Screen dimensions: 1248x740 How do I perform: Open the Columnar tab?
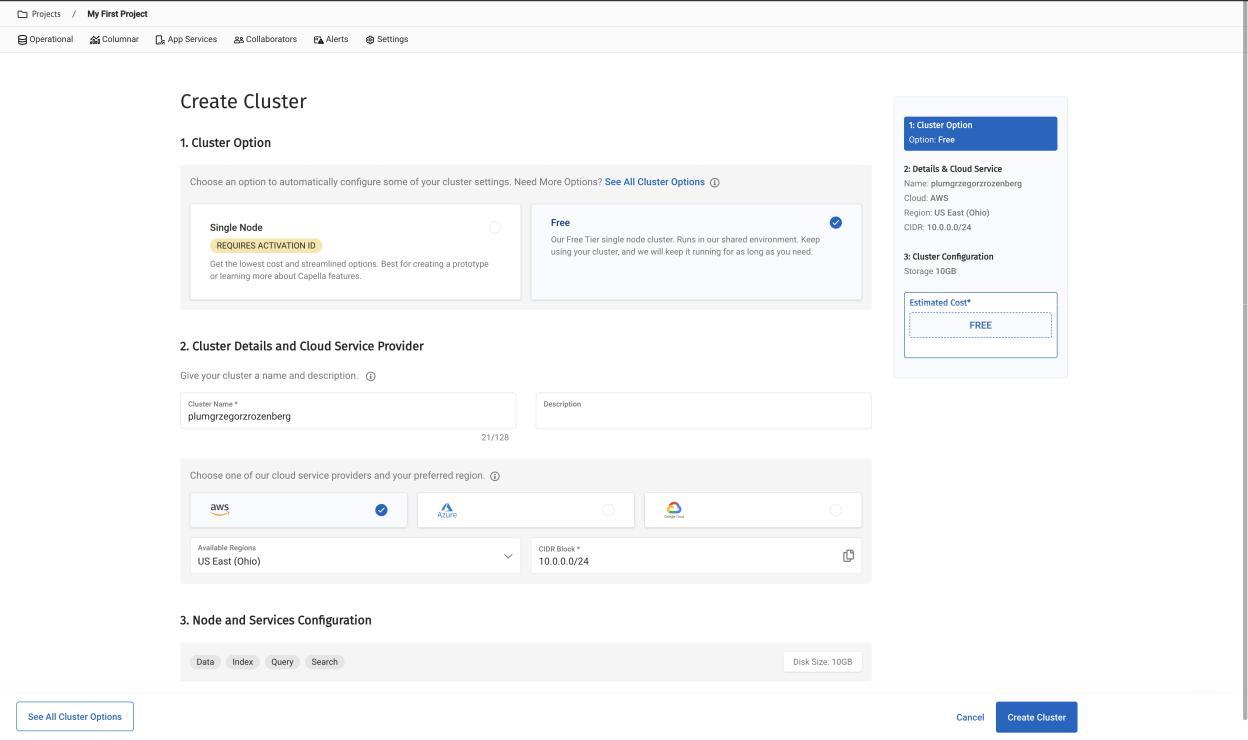[114, 40]
